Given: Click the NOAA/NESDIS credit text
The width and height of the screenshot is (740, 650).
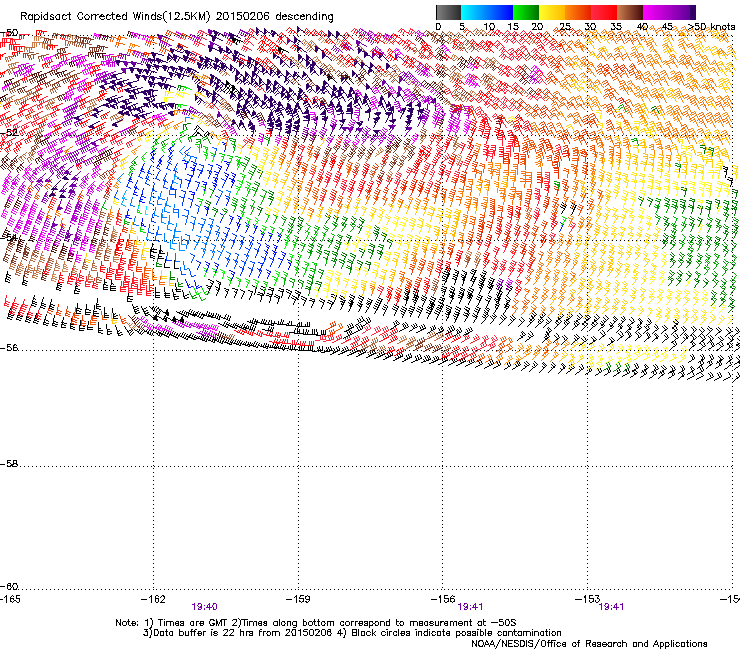Looking at the screenshot, I should (x=589, y=643).
